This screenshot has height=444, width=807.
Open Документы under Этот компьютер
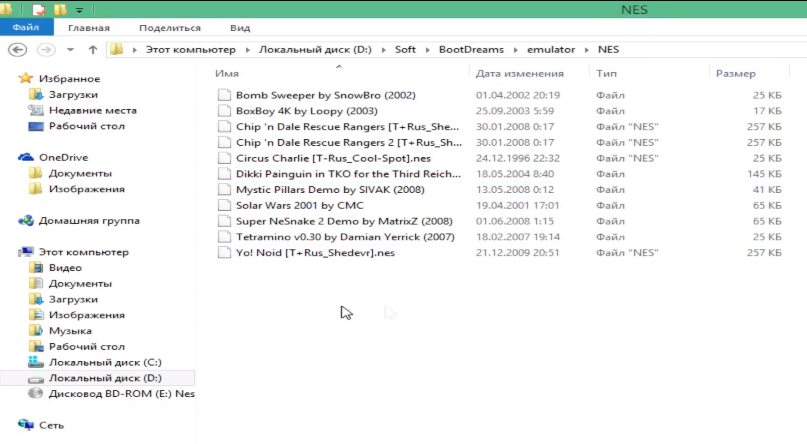[x=80, y=283]
